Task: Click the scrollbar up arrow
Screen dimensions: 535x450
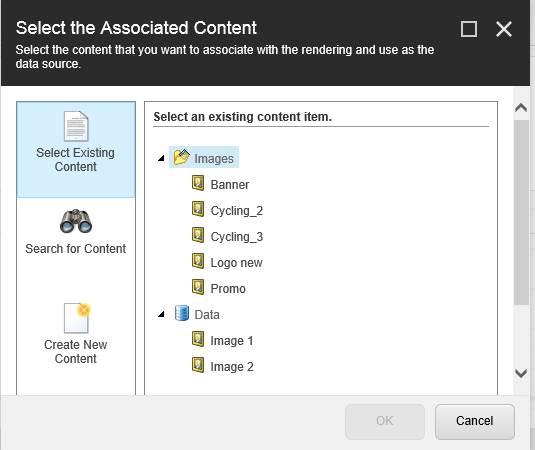Action: tap(521, 108)
